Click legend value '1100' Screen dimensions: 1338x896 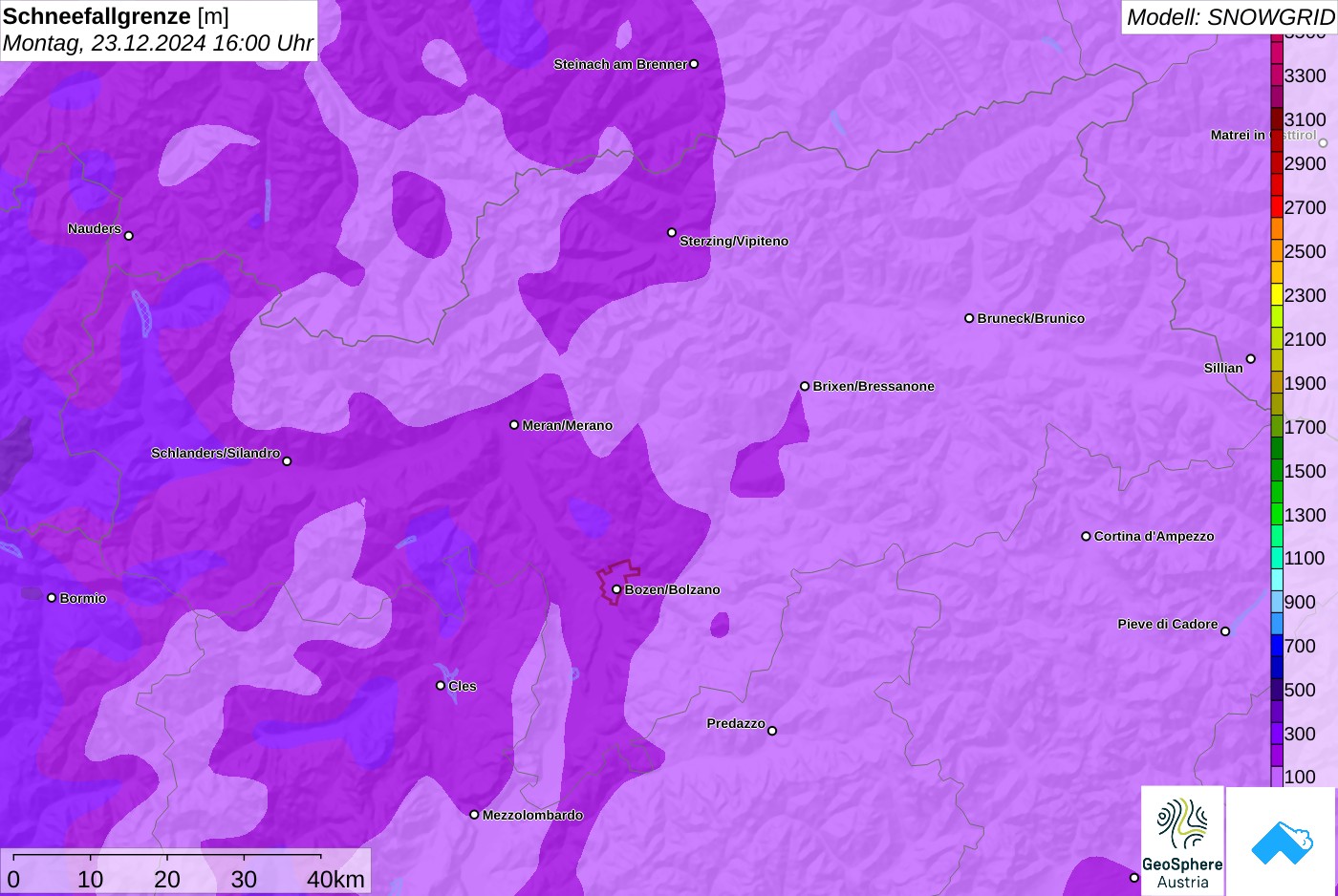click(1305, 558)
